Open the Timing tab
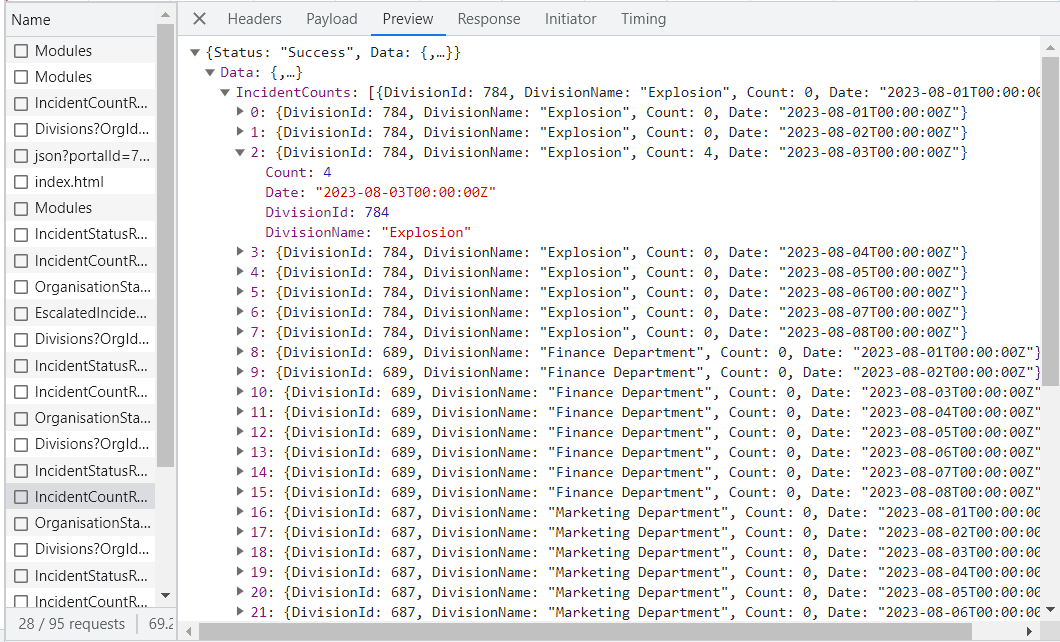 (x=643, y=19)
